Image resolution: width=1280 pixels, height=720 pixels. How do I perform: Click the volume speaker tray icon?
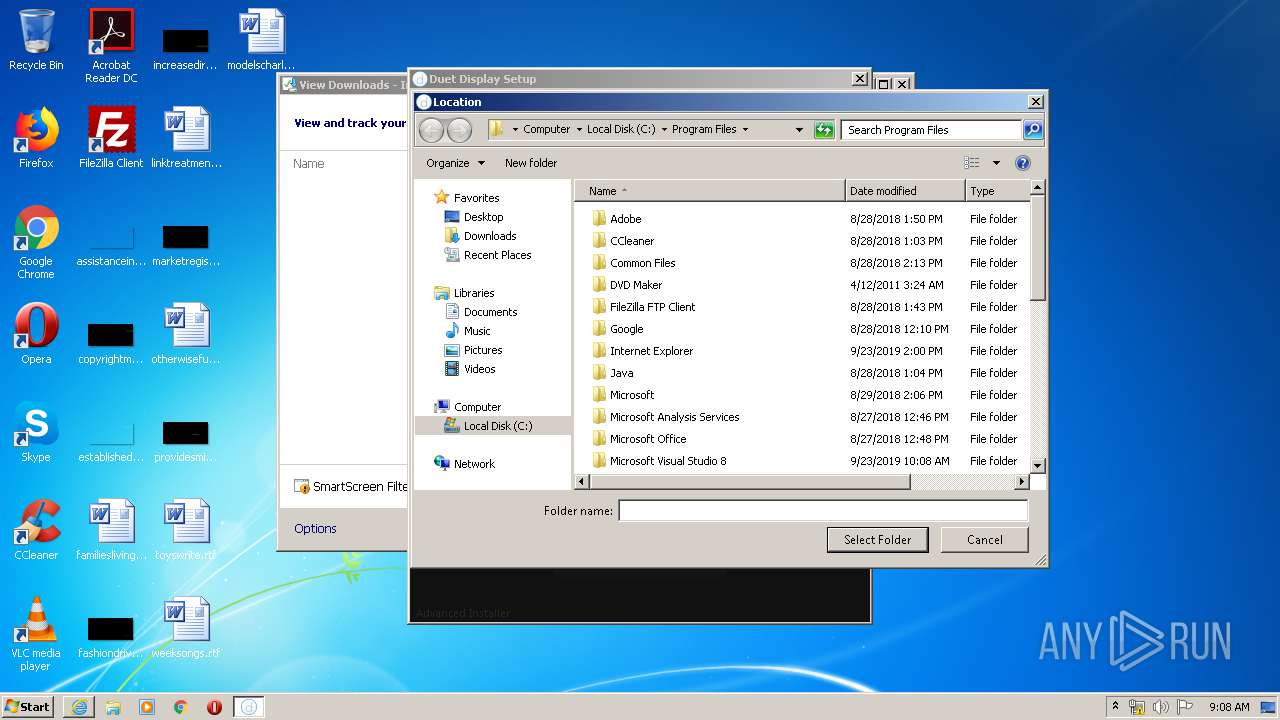point(1161,707)
